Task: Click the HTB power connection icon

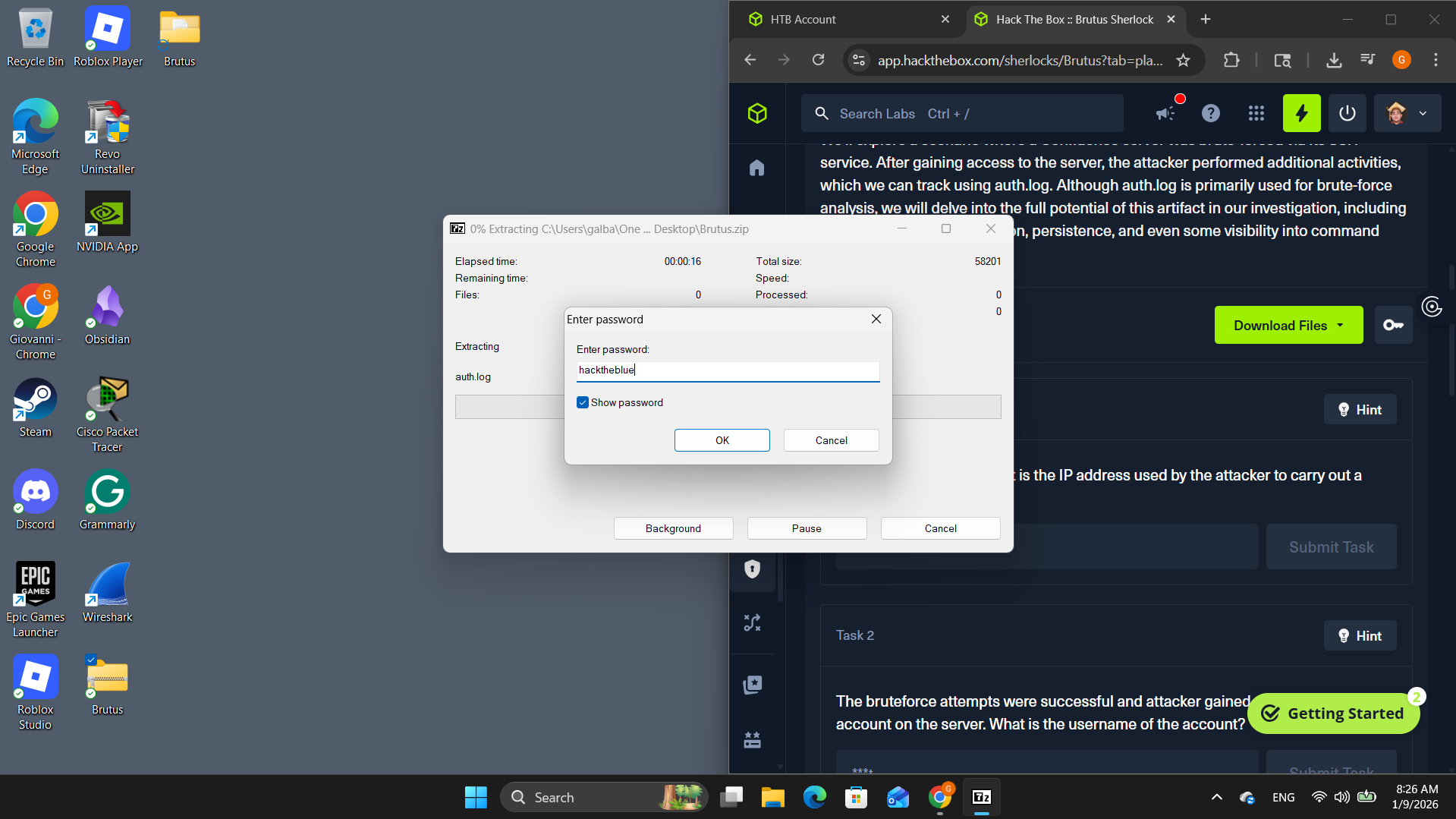Action: click(1348, 114)
